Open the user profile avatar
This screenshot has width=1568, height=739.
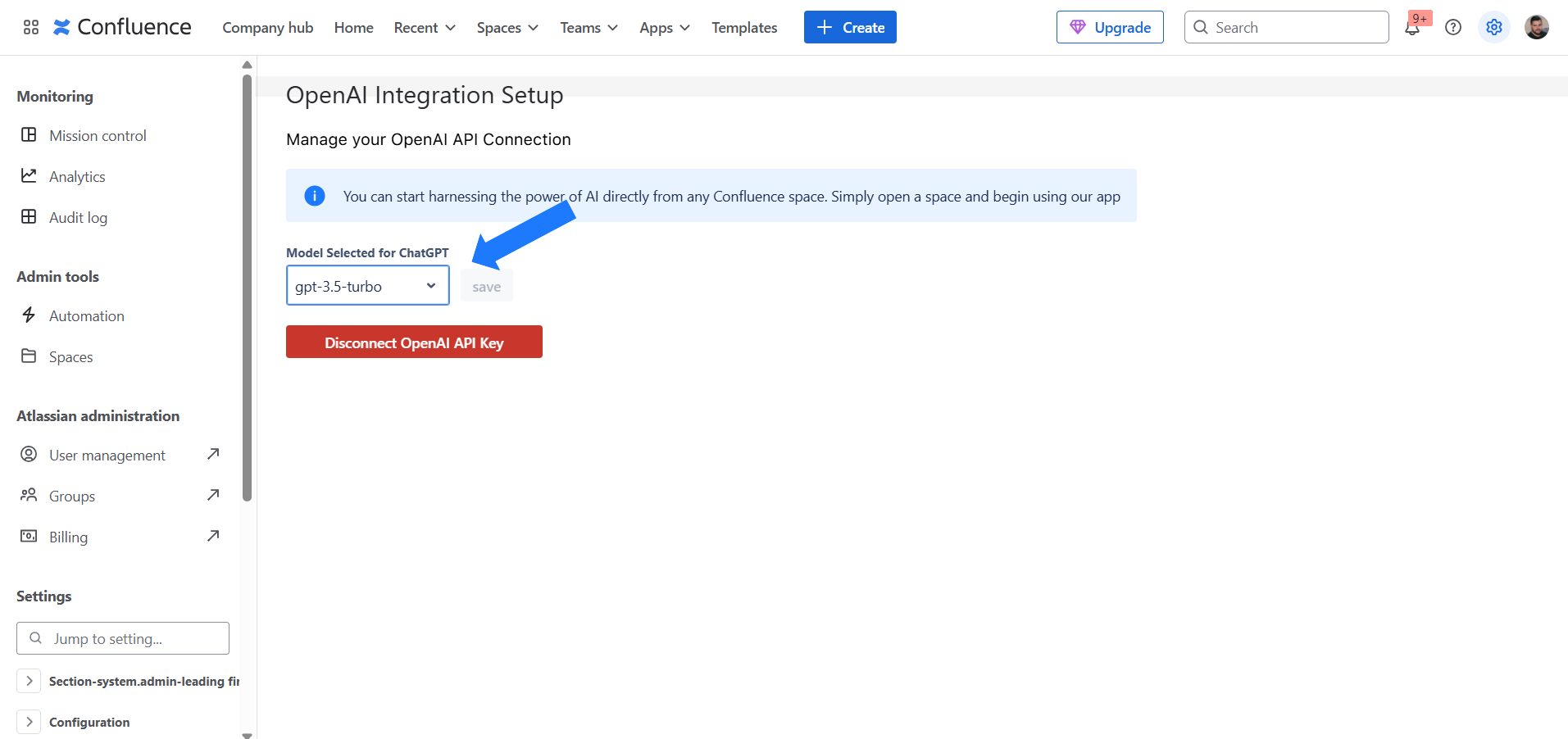pyautogui.click(x=1536, y=28)
